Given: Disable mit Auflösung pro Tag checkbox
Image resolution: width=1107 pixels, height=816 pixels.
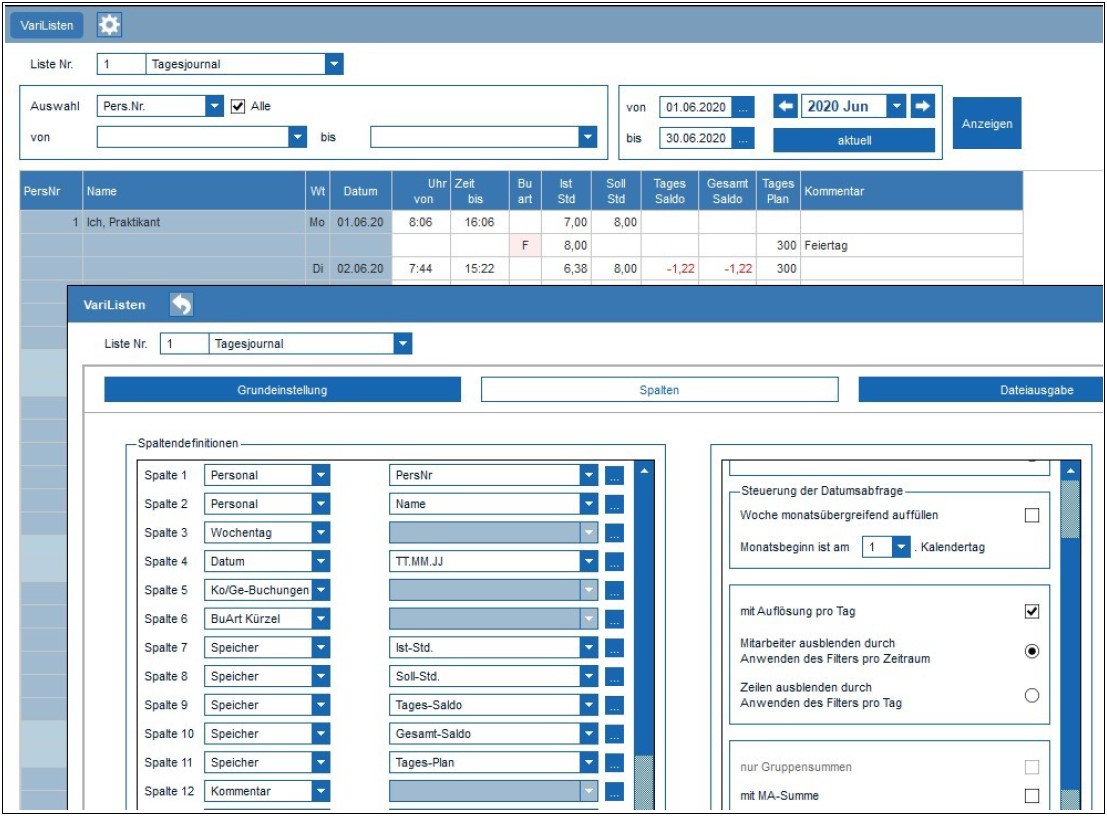Looking at the screenshot, I should (x=1032, y=611).
